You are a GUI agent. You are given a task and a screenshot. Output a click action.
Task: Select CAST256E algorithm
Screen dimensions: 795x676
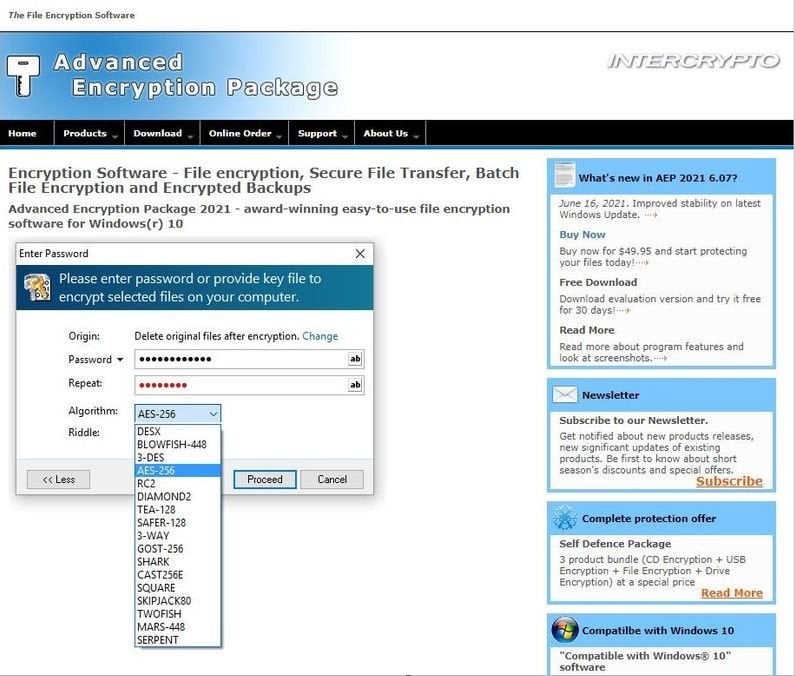point(177,575)
